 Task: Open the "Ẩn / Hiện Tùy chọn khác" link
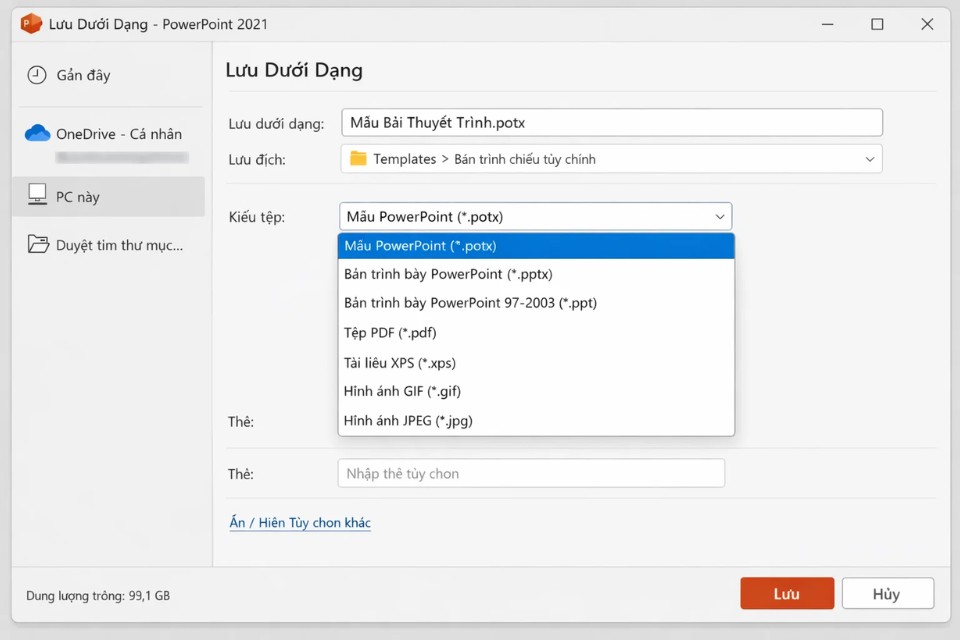299,522
